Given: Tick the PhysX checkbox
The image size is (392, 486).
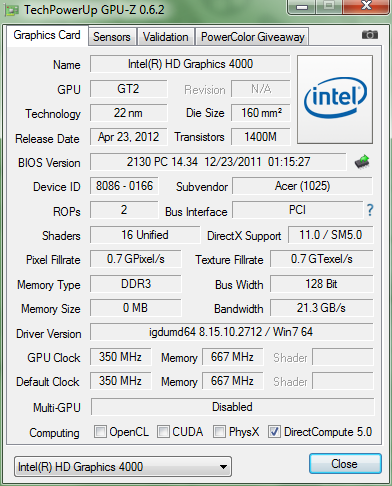Looking at the screenshot, I should pos(219,431).
